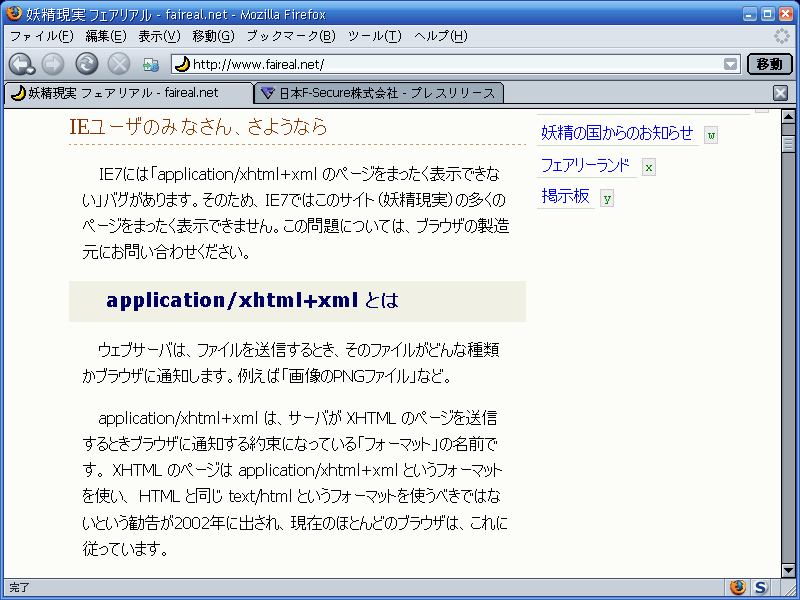Open the 編集(E) menu
Viewport: 800px width, 600px height.
[x=106, y=36]
